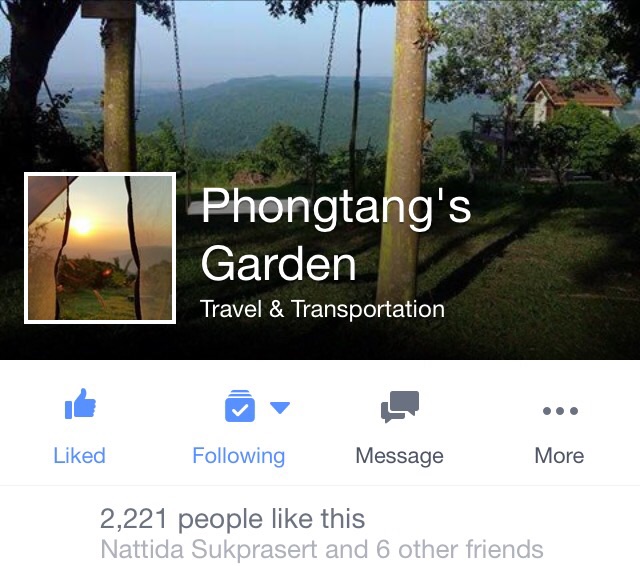The width and height of the screenshot is (640, 566).
Task: Tap the sun inside the profile picture
Action: click(x=82, y=226)
